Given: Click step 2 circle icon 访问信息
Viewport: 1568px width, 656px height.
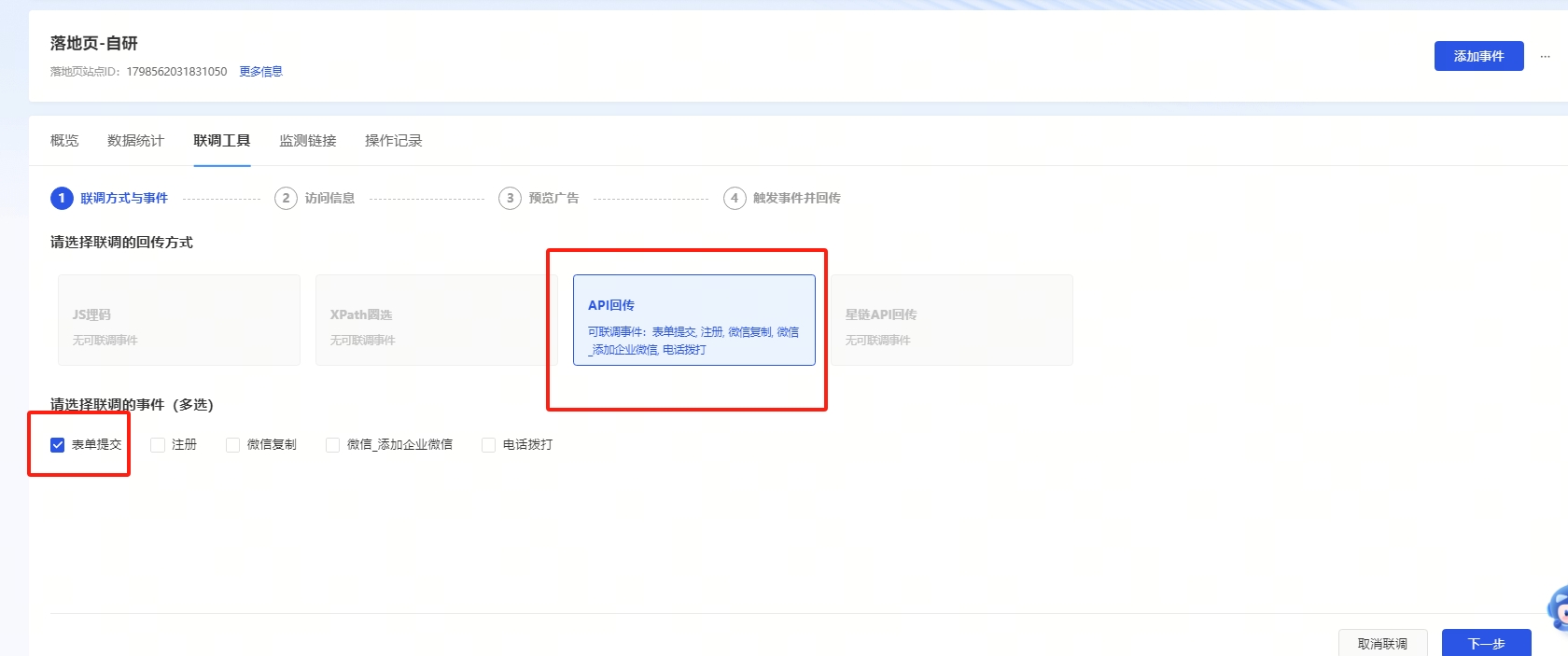Looking at the screenshot, I should (286, 198).
